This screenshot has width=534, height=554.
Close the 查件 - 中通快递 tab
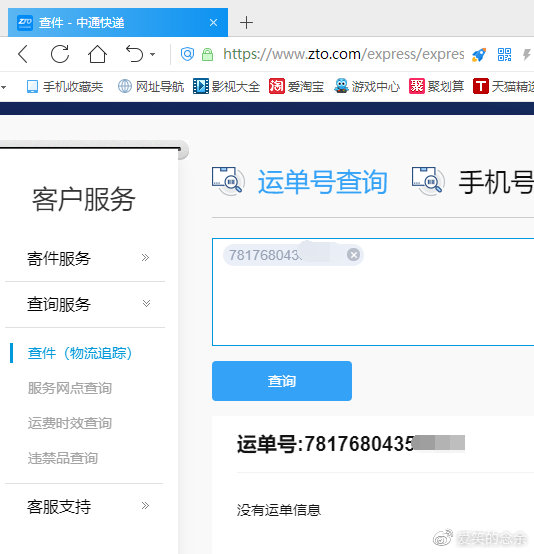tap(213, 23)
